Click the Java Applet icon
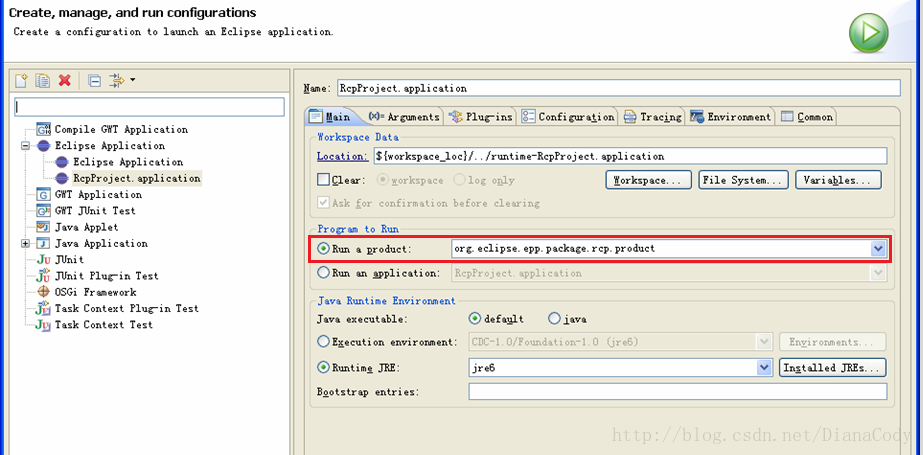923x455 pixels. tap(44, 227)
